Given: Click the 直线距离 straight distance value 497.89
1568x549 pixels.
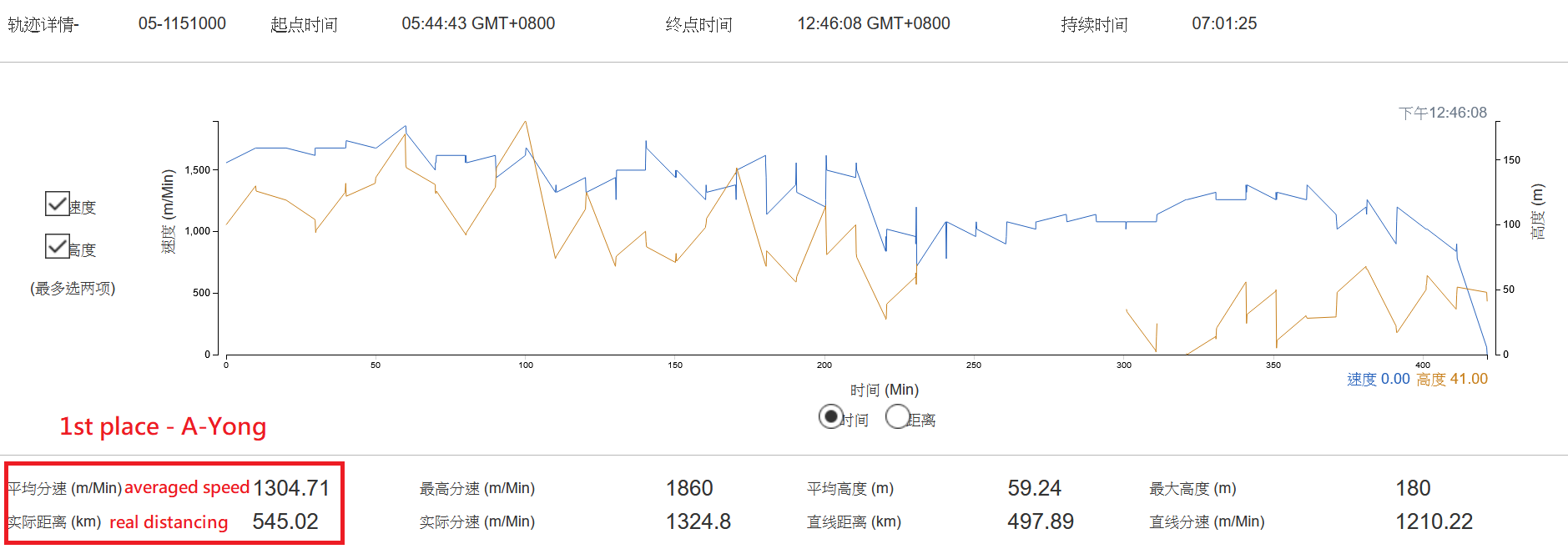Looking at the screenshot, I should (x=1040, y=521).
